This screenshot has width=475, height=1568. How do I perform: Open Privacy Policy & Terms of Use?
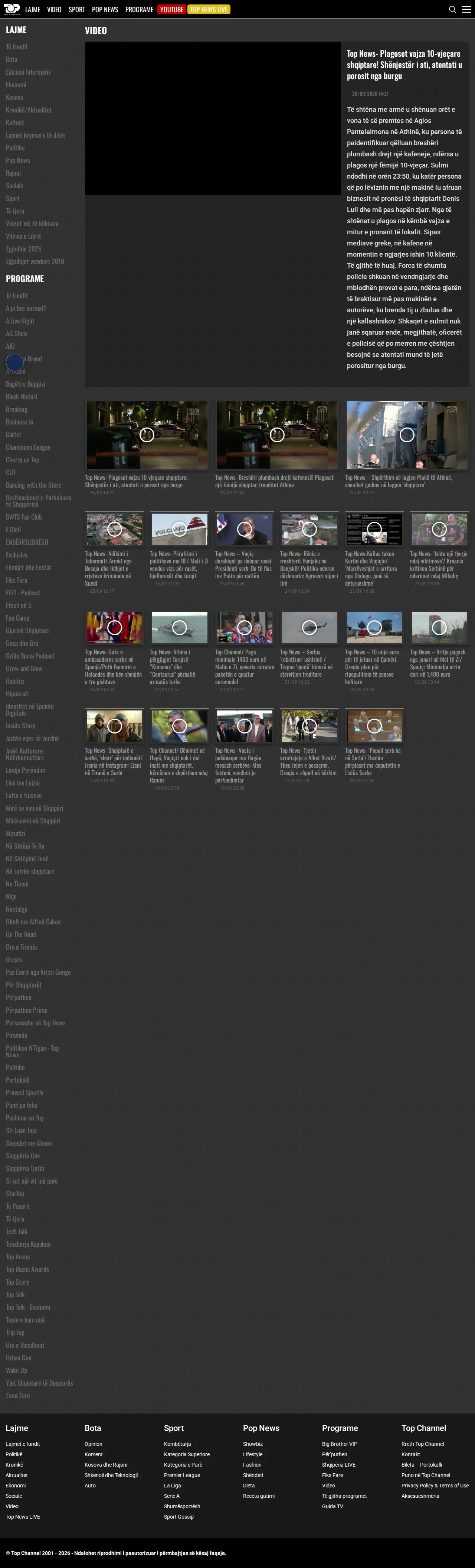pos(435,1485)
